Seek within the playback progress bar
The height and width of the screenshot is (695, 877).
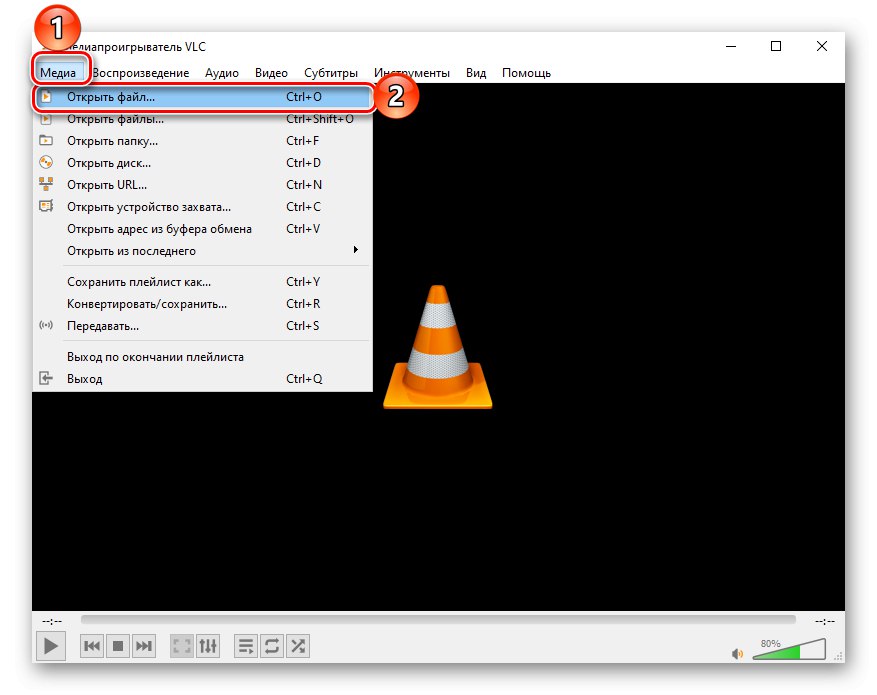coord(438,620)
